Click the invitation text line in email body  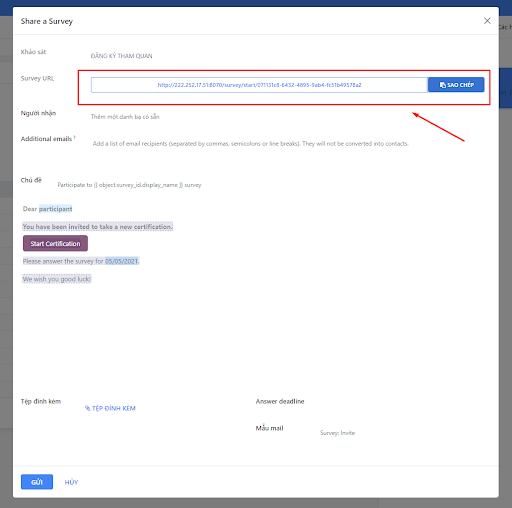coord(97,227)
